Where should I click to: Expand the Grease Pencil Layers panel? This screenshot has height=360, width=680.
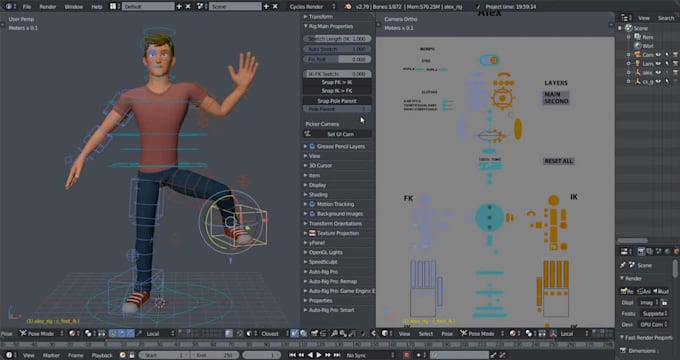(x=340, y=147)
